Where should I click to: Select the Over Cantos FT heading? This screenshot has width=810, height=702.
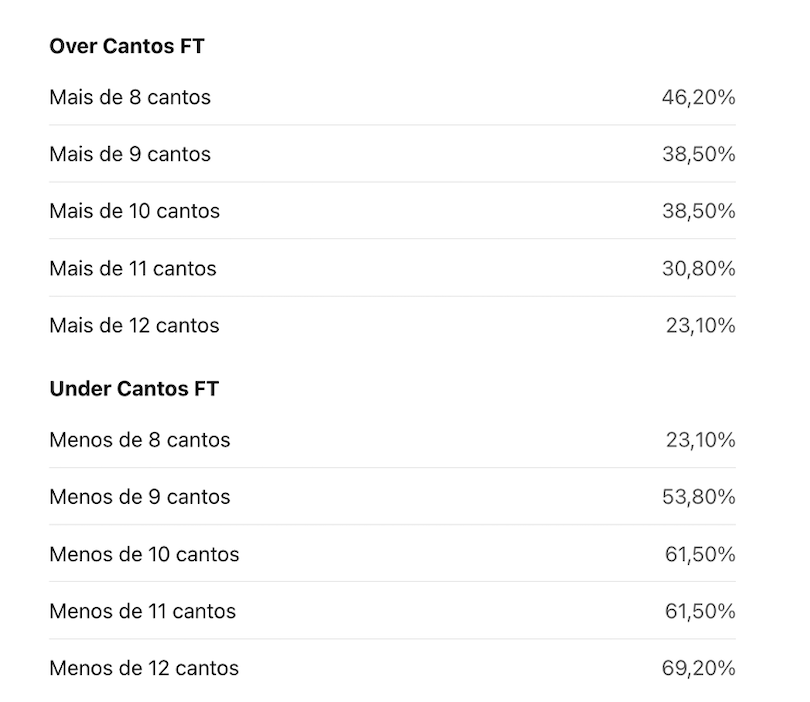[127, 46]
